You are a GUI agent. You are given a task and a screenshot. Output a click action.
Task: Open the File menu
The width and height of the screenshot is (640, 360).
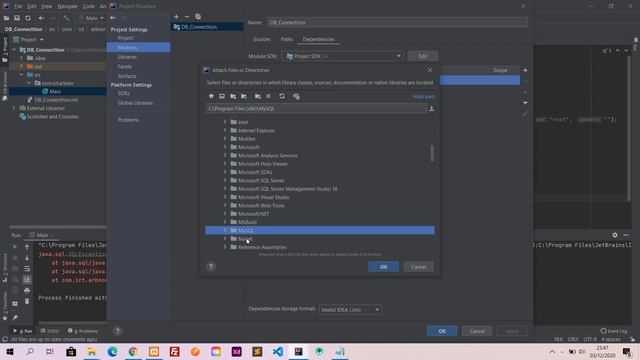point(18,6)
